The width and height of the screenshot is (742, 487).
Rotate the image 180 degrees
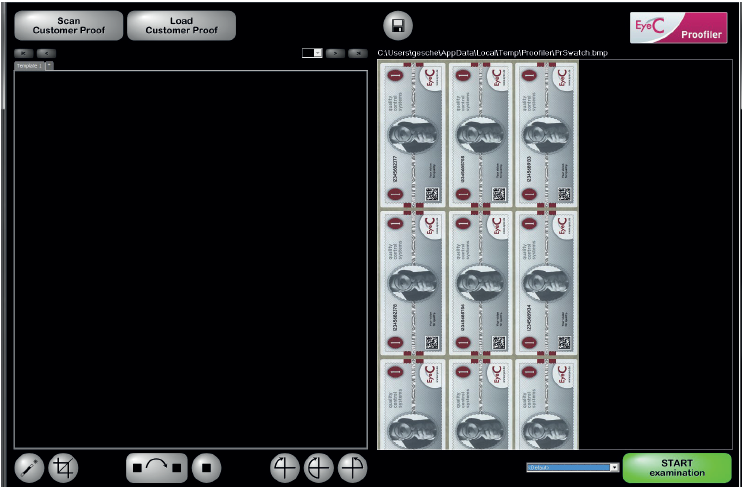(x=318, y=468)
